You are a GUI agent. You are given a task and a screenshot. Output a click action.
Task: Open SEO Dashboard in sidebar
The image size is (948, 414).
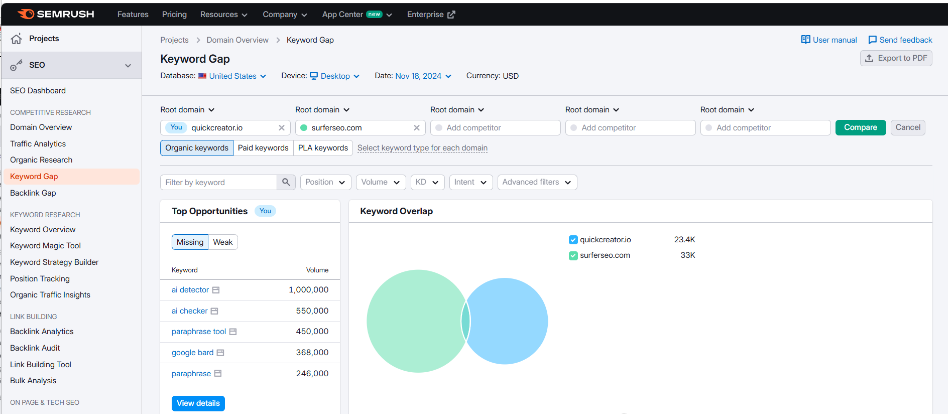[37, 91]
